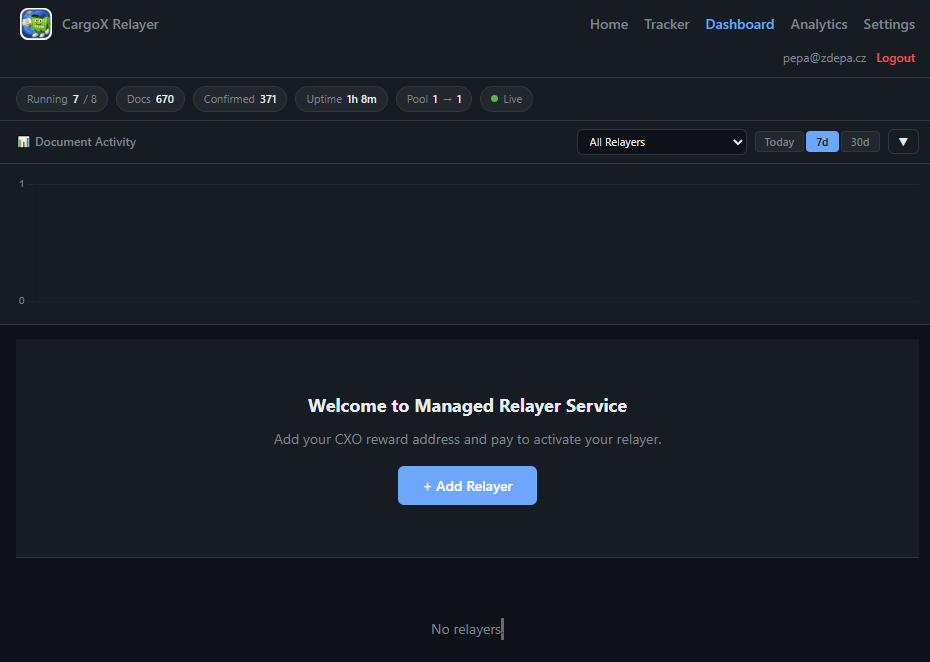Image resolution: width=930 pixels, height=662 pixels.
Task: Navigate to the Analytics tab
Action: coord(818,23)
